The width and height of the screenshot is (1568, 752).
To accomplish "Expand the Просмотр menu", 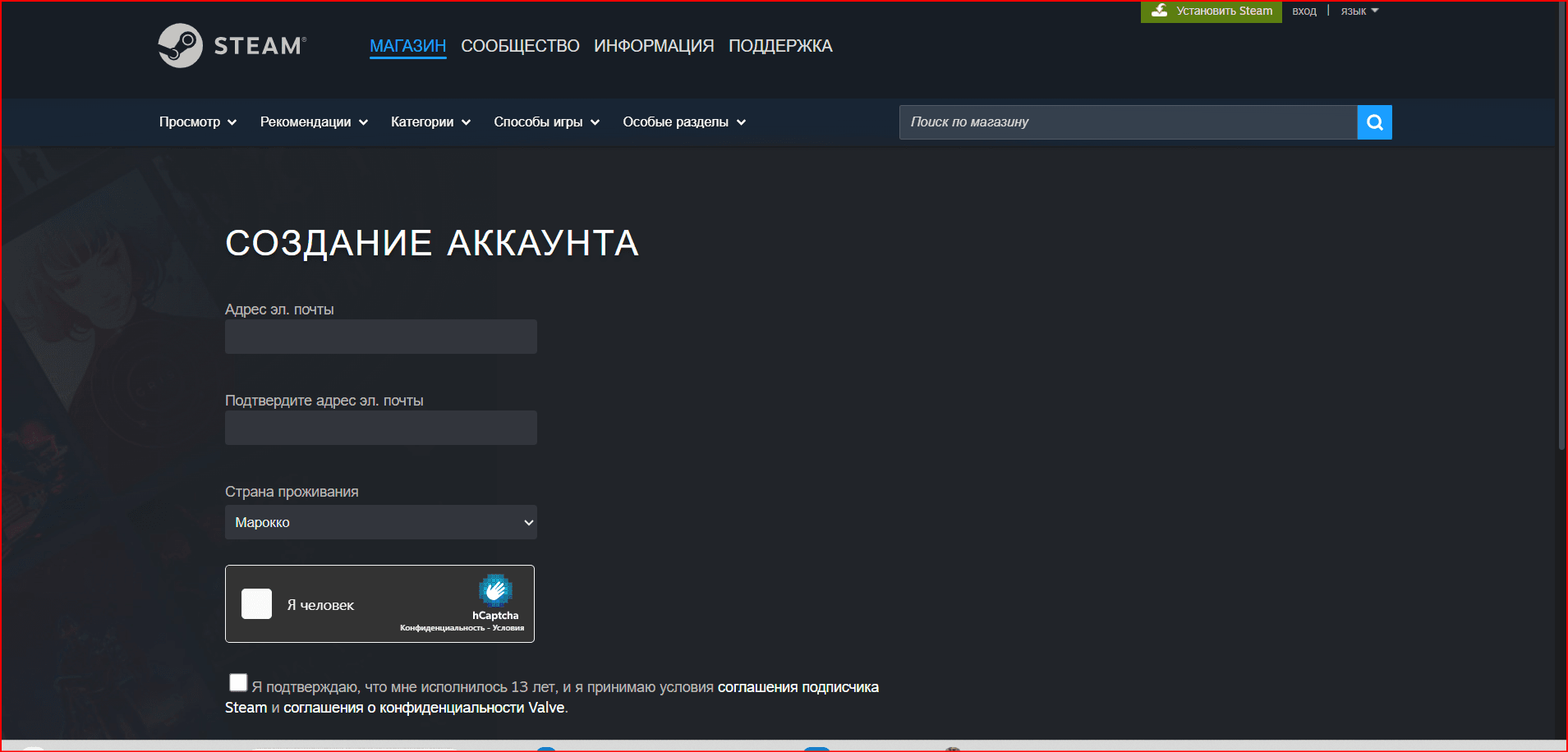I will coord(197,122).
